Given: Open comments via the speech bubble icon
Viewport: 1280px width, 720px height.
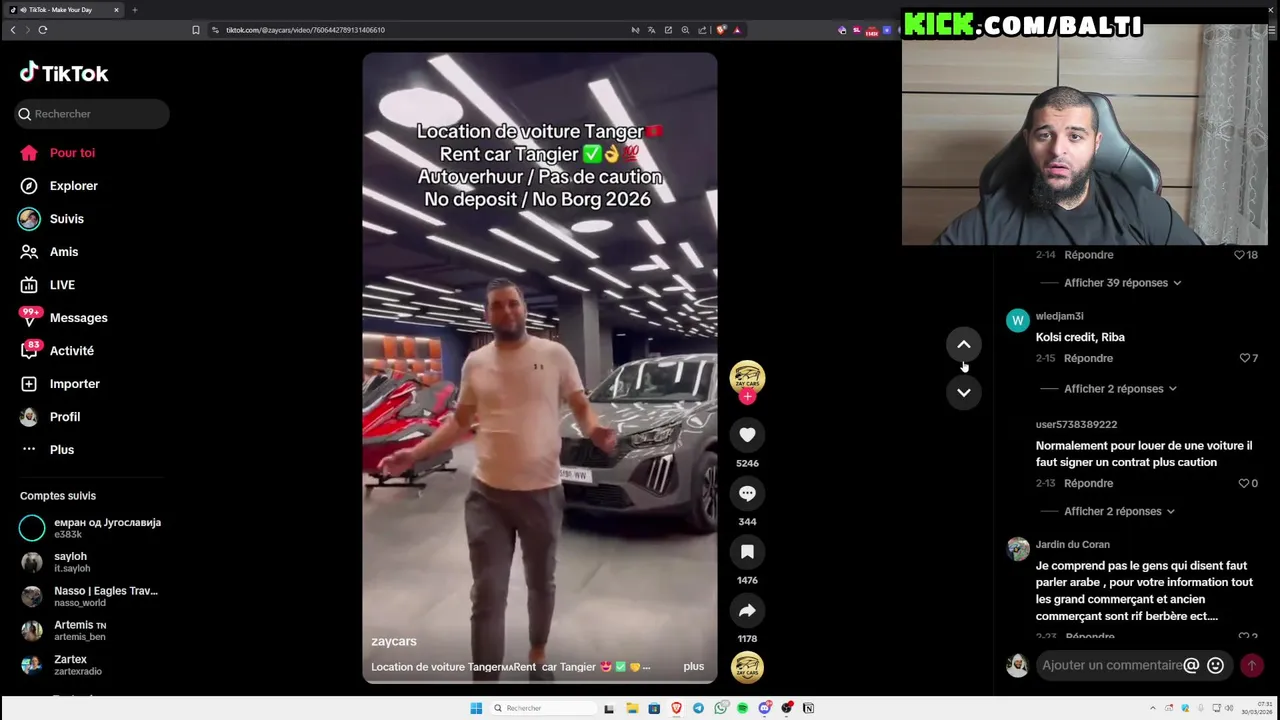Looking at the screenshot, I should [x=747, y=493].
